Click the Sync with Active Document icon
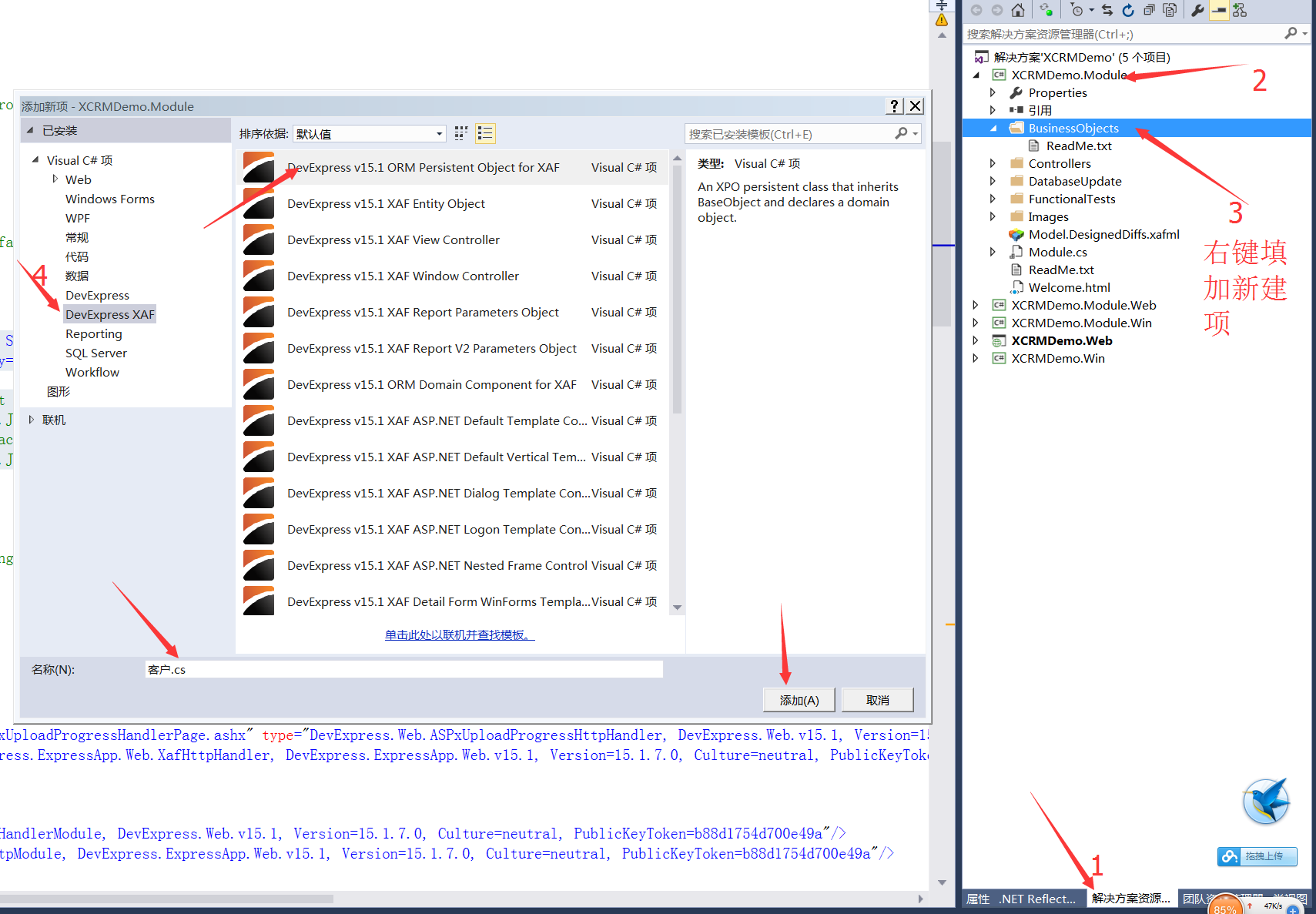The height and width of the screenshot is (914, 1316). click(x=1107, y=10)
